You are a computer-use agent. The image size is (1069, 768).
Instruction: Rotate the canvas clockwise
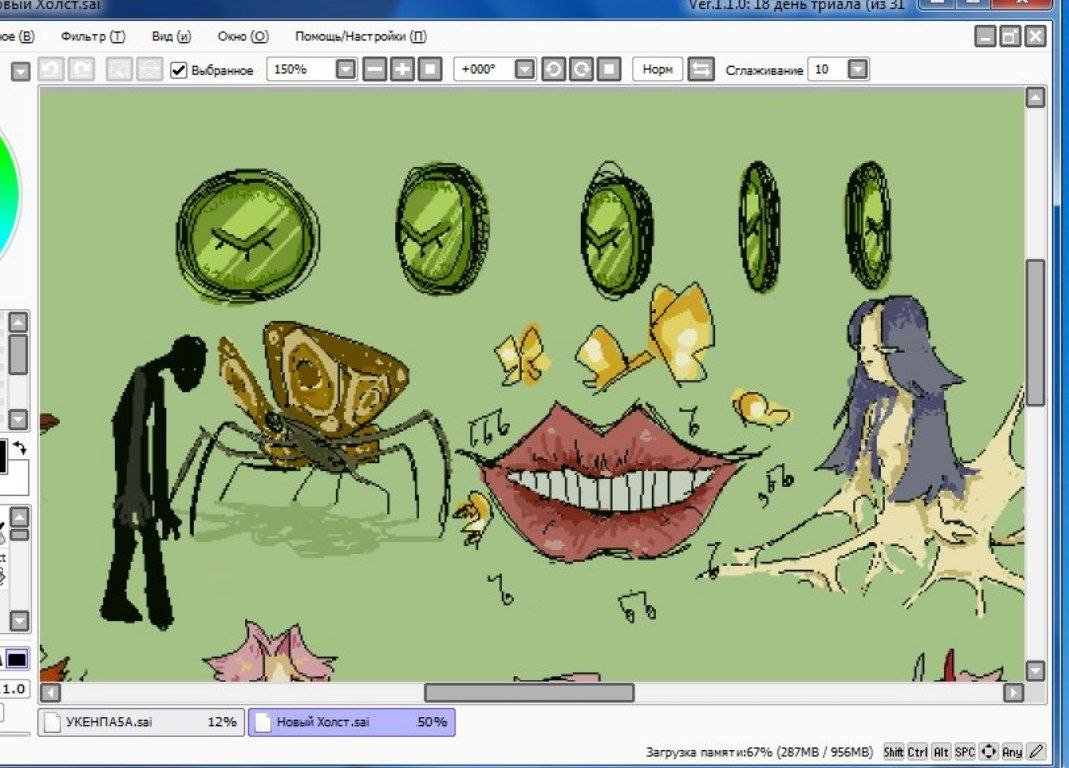click(582, 70)
